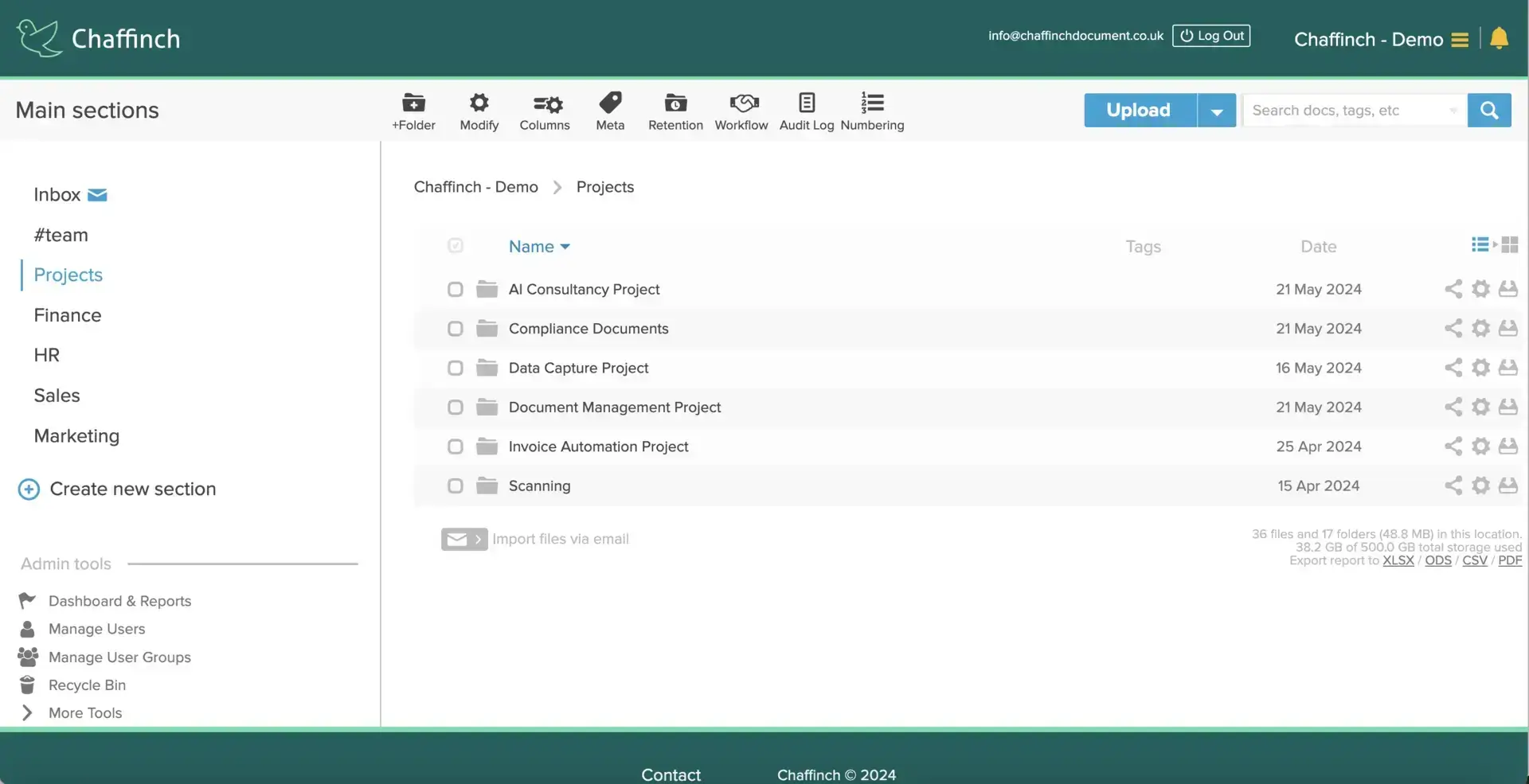The image size is (1529, 784).
Task: Tick the select-all checkbox in header
Action: click(x=455, y=246)
